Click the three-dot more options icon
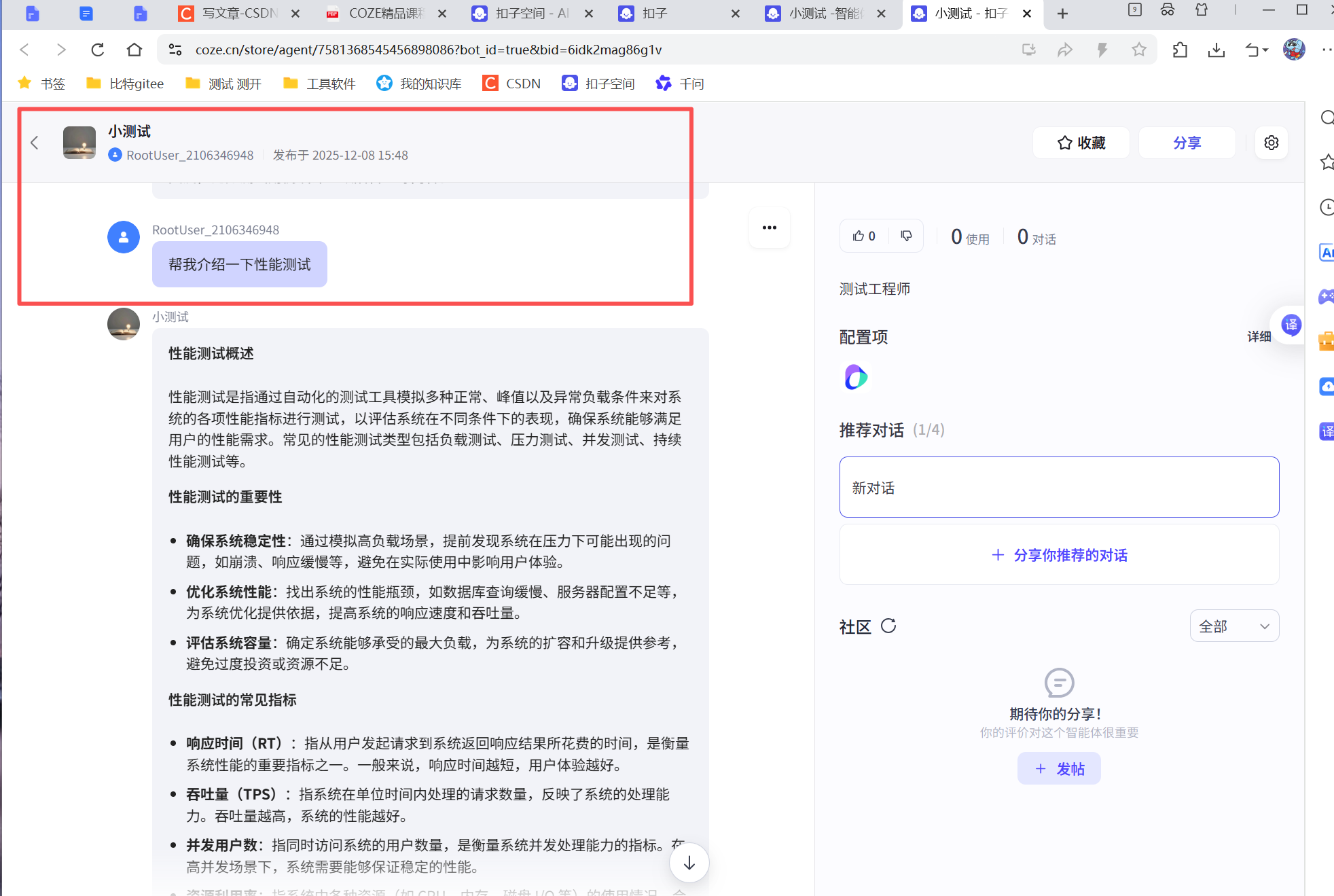 tap(769, 228)
